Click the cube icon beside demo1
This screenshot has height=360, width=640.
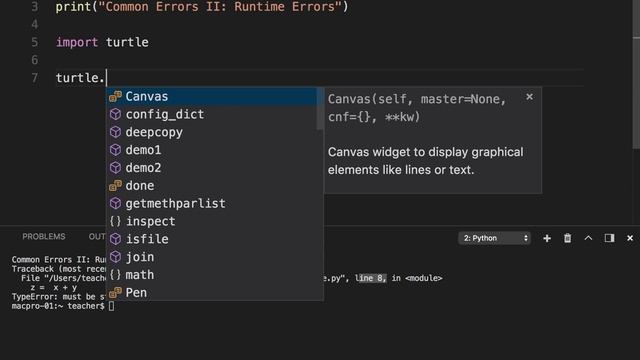pos(116,150)
